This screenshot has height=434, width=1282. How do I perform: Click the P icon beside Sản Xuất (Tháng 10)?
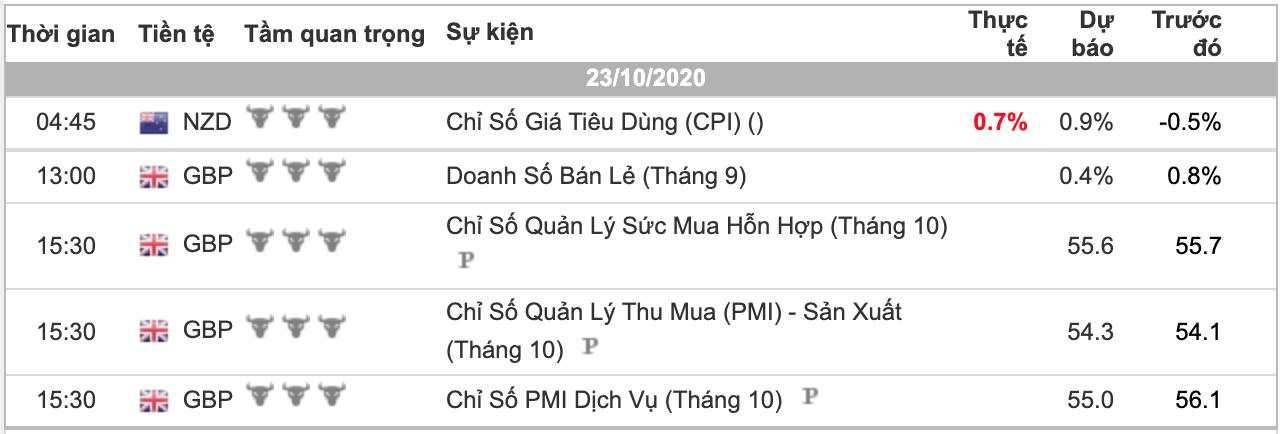point(591,347)
